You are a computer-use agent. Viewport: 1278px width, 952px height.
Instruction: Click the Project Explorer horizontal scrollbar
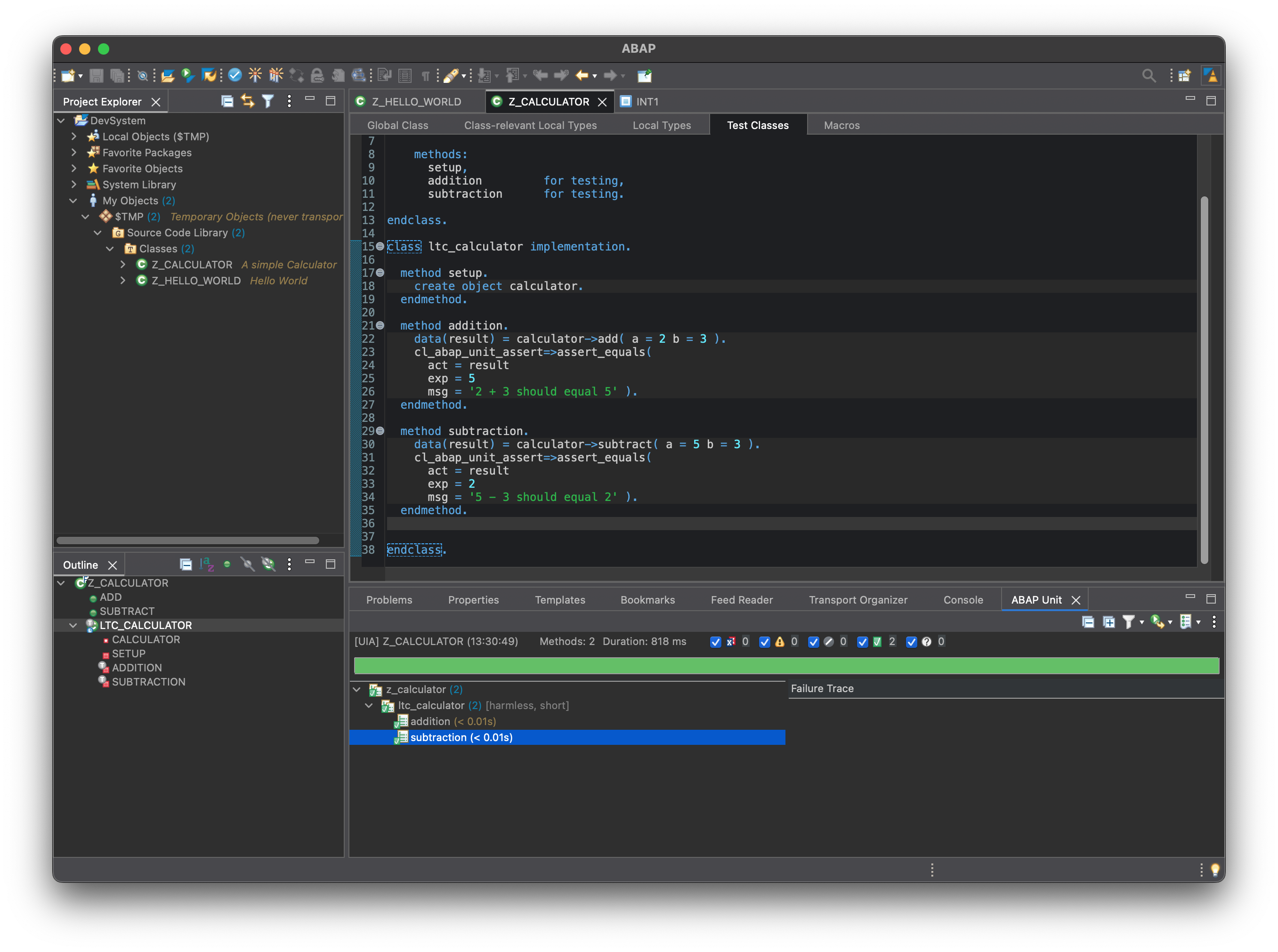188,541
